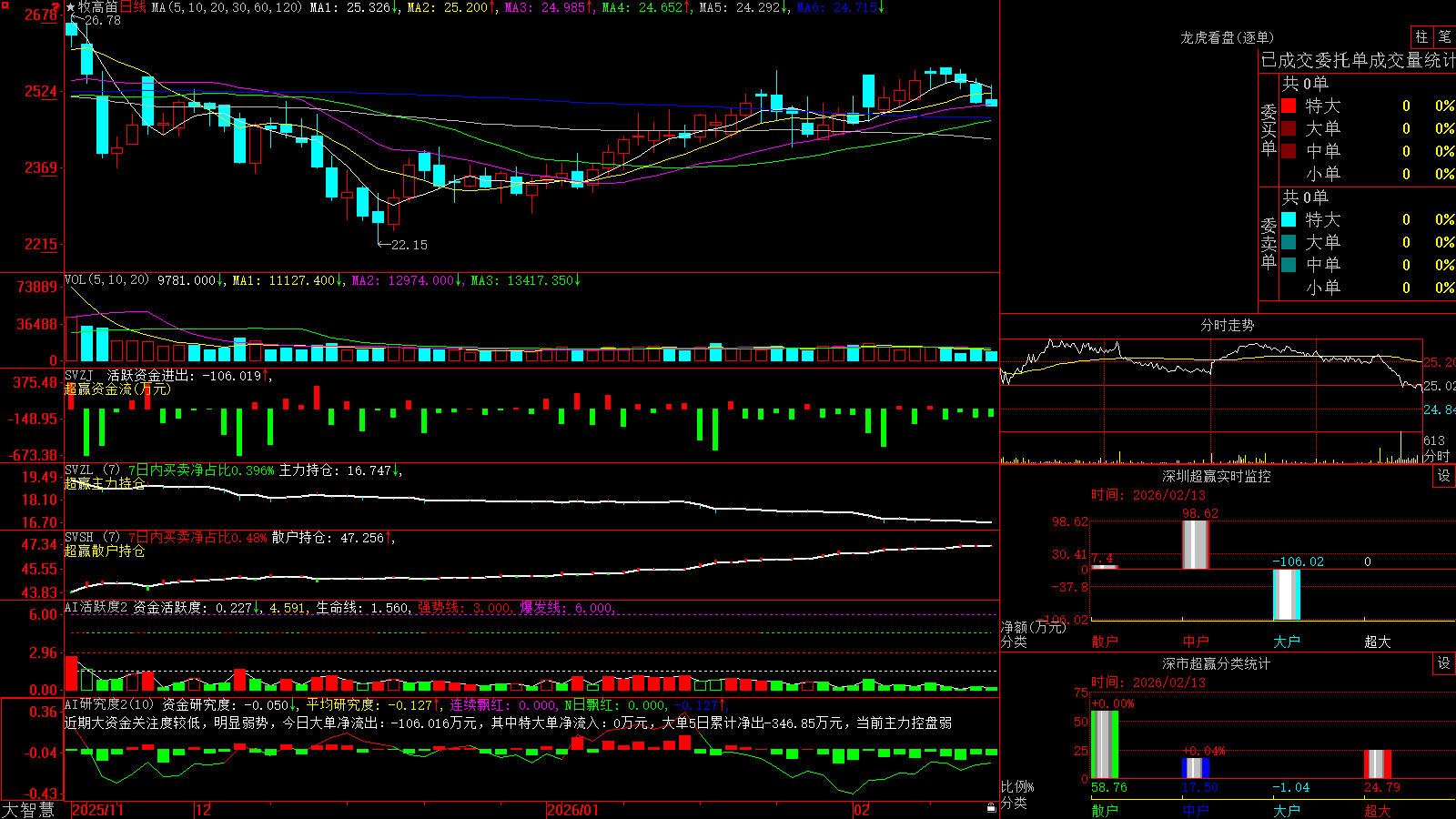Click the teal 中单 swatch under 委卖单
The image size is (1456, 819).
[1289, 265]
